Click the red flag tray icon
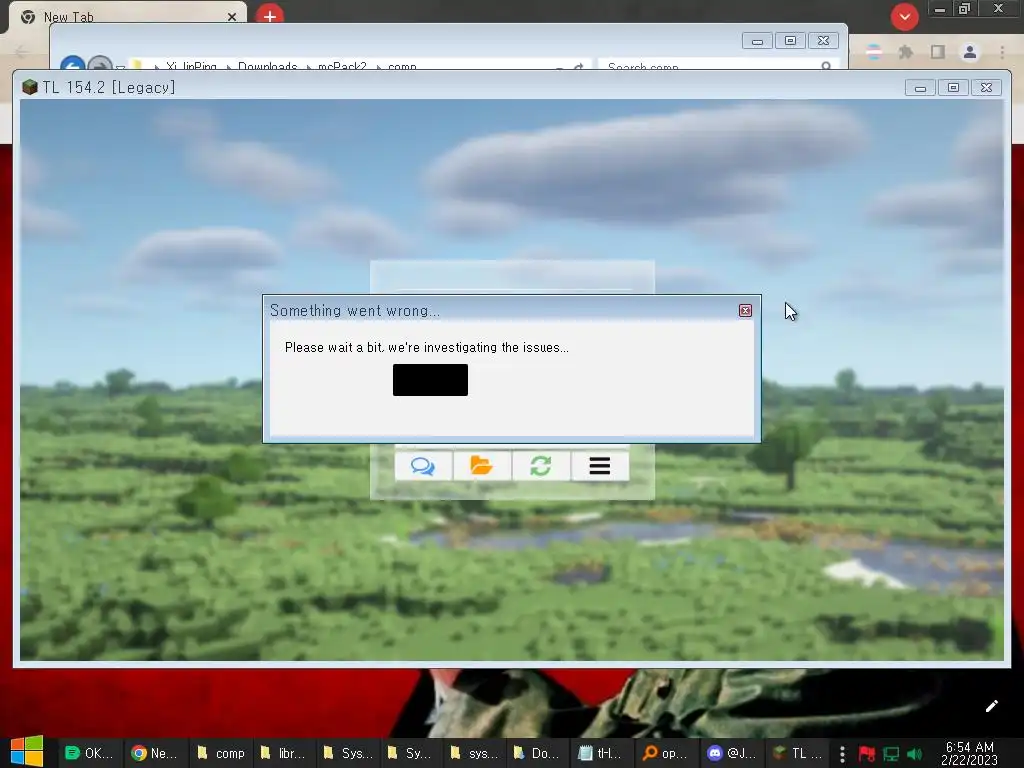 click(x=867, y=754)
